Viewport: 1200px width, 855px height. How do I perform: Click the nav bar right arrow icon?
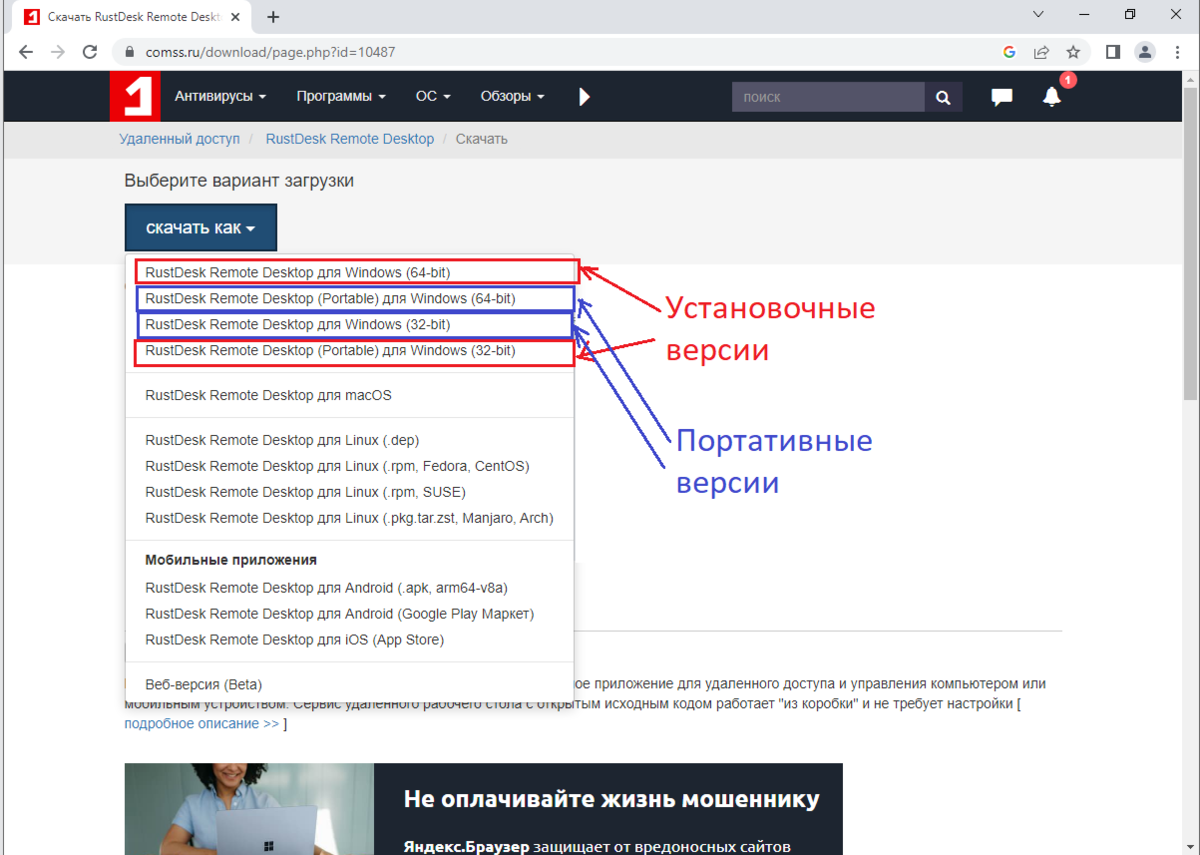[x=585, y=97]
